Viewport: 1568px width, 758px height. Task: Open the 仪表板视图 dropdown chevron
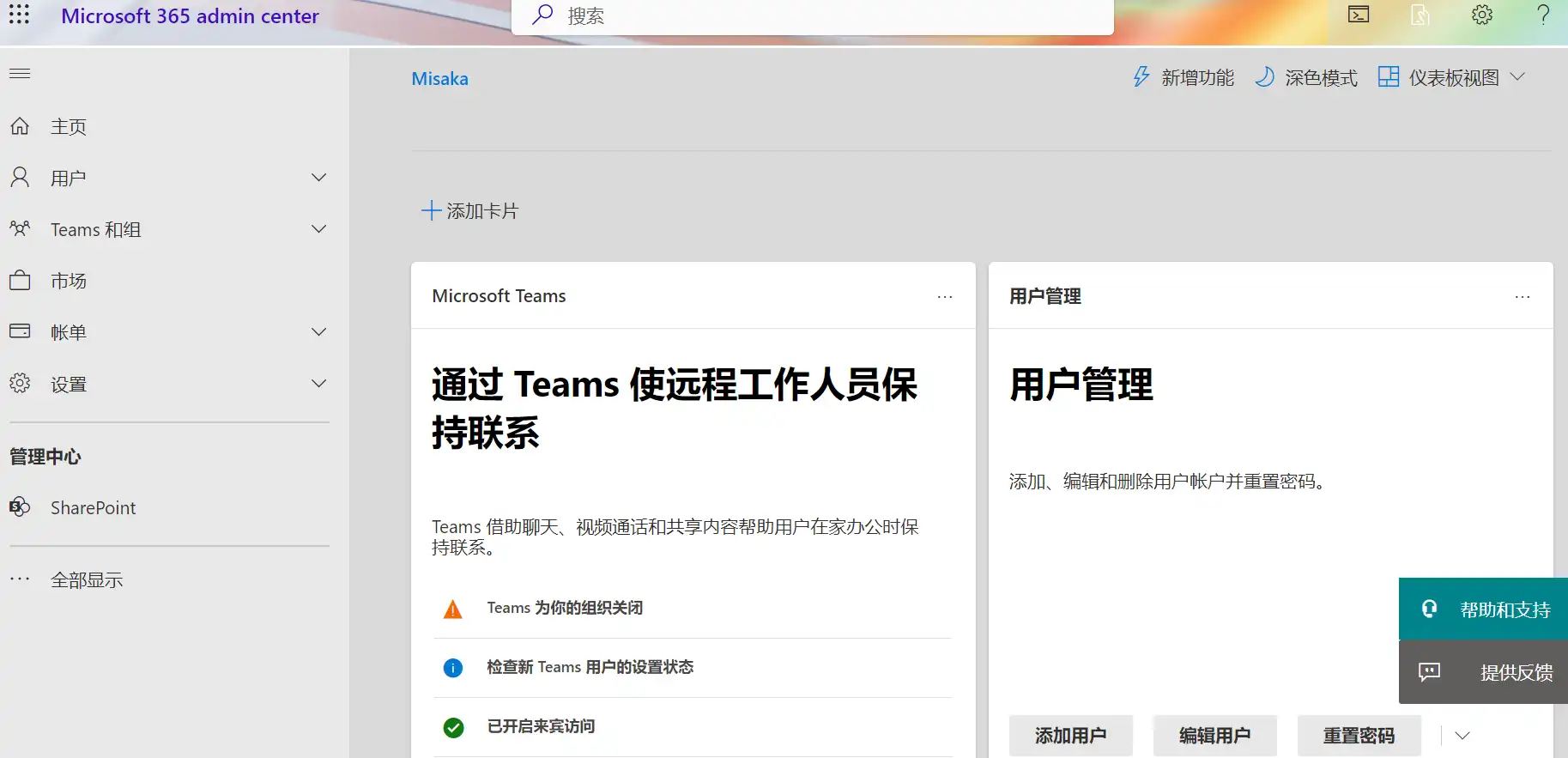click(x=1517, y=76)
